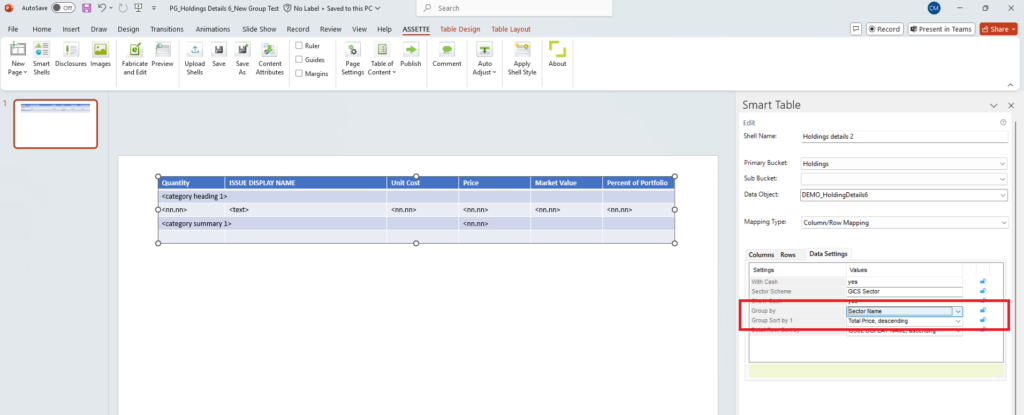The image size is (1024, 415).
Task: Toggle the AutoSave switch
Action: (x=63, y=8)
